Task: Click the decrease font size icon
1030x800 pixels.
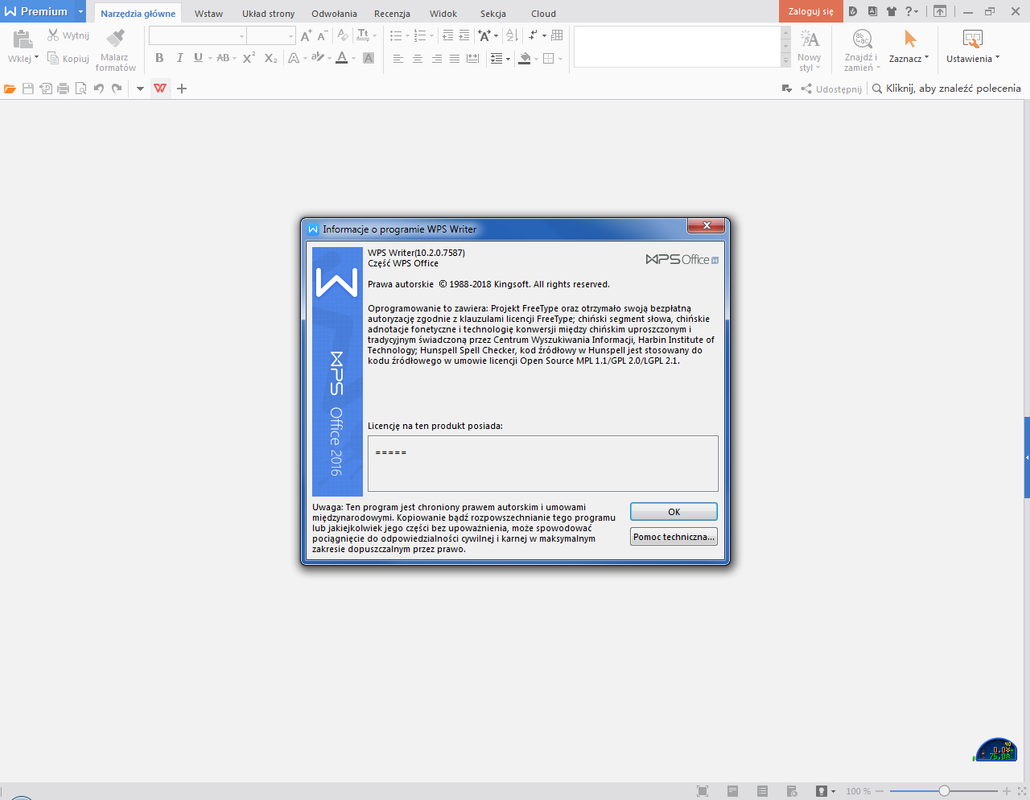Action: point(323,36)
